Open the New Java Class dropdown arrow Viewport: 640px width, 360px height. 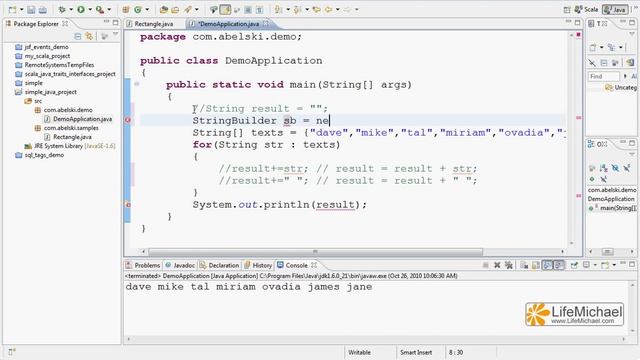coord(147,9)
